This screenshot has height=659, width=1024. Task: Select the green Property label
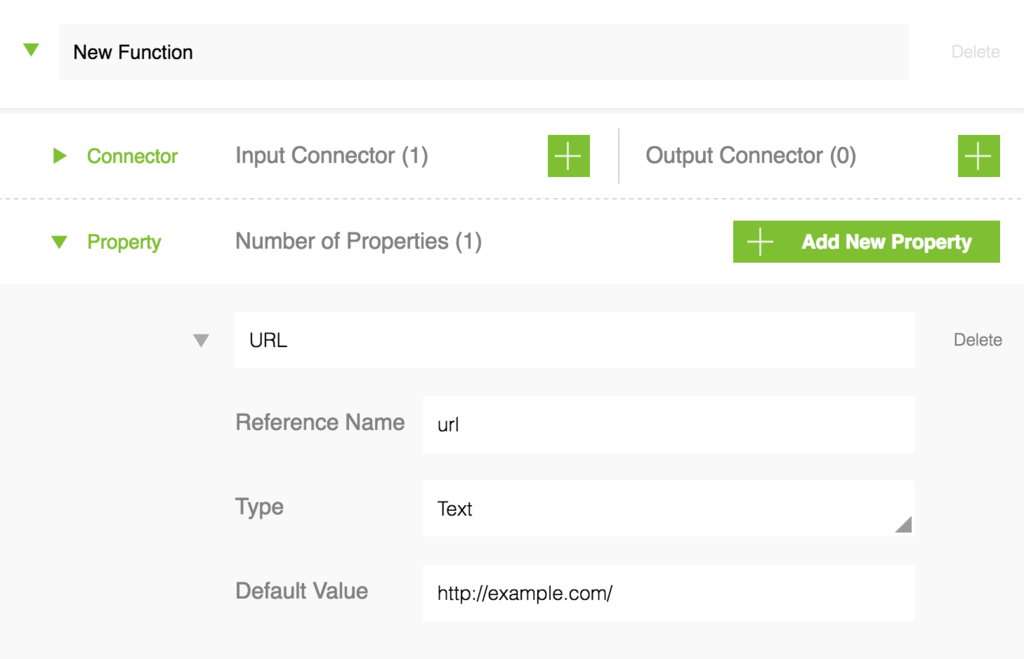pos(124,242)
